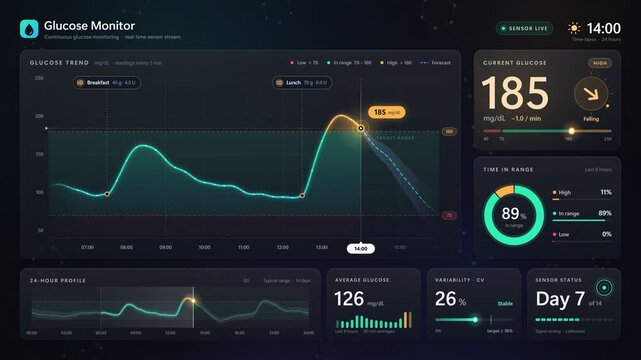Screen dimensions: 641x360
Task: Click the variability CV slider knob
Action: 475,320
